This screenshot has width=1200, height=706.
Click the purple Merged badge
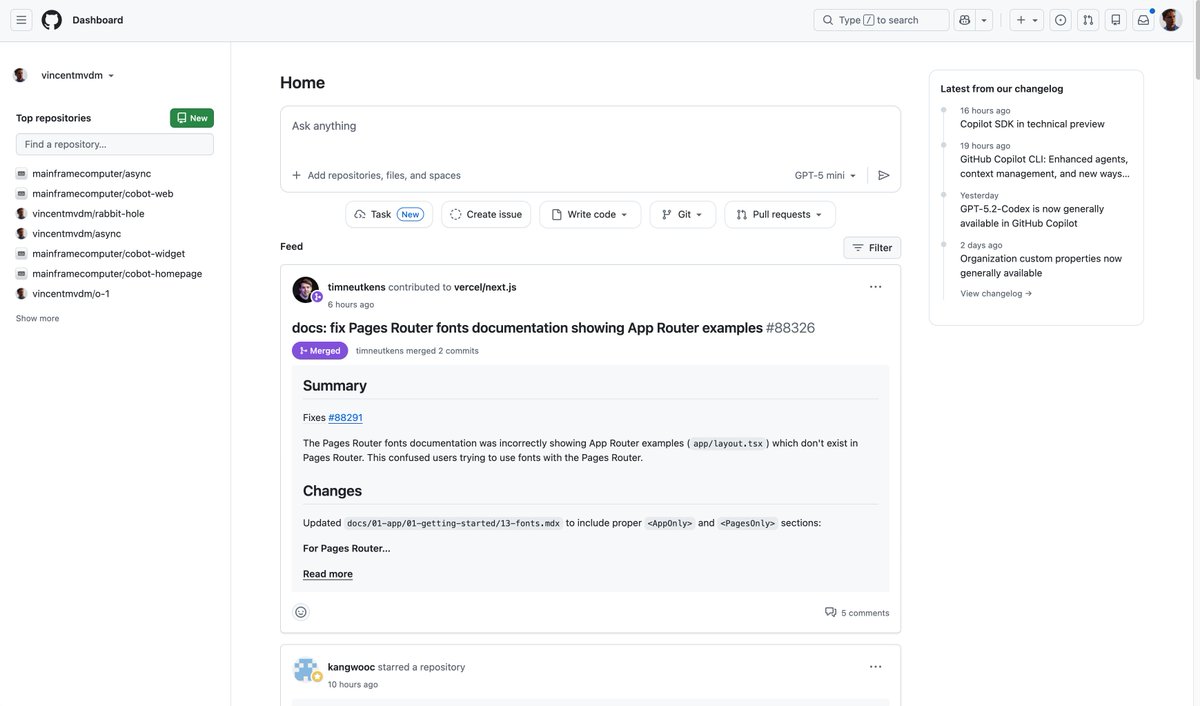320,351
